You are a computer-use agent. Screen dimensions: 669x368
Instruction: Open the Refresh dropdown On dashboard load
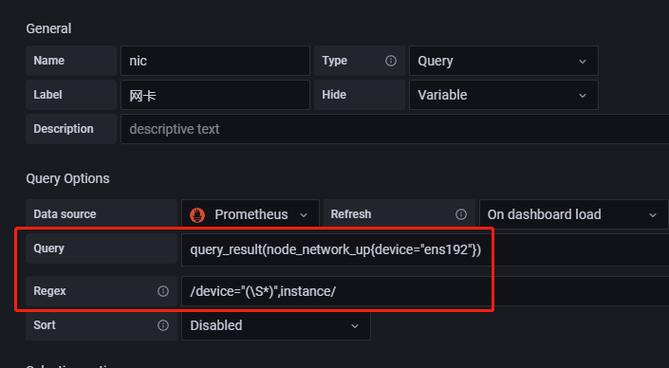click(x=573, y=214)
